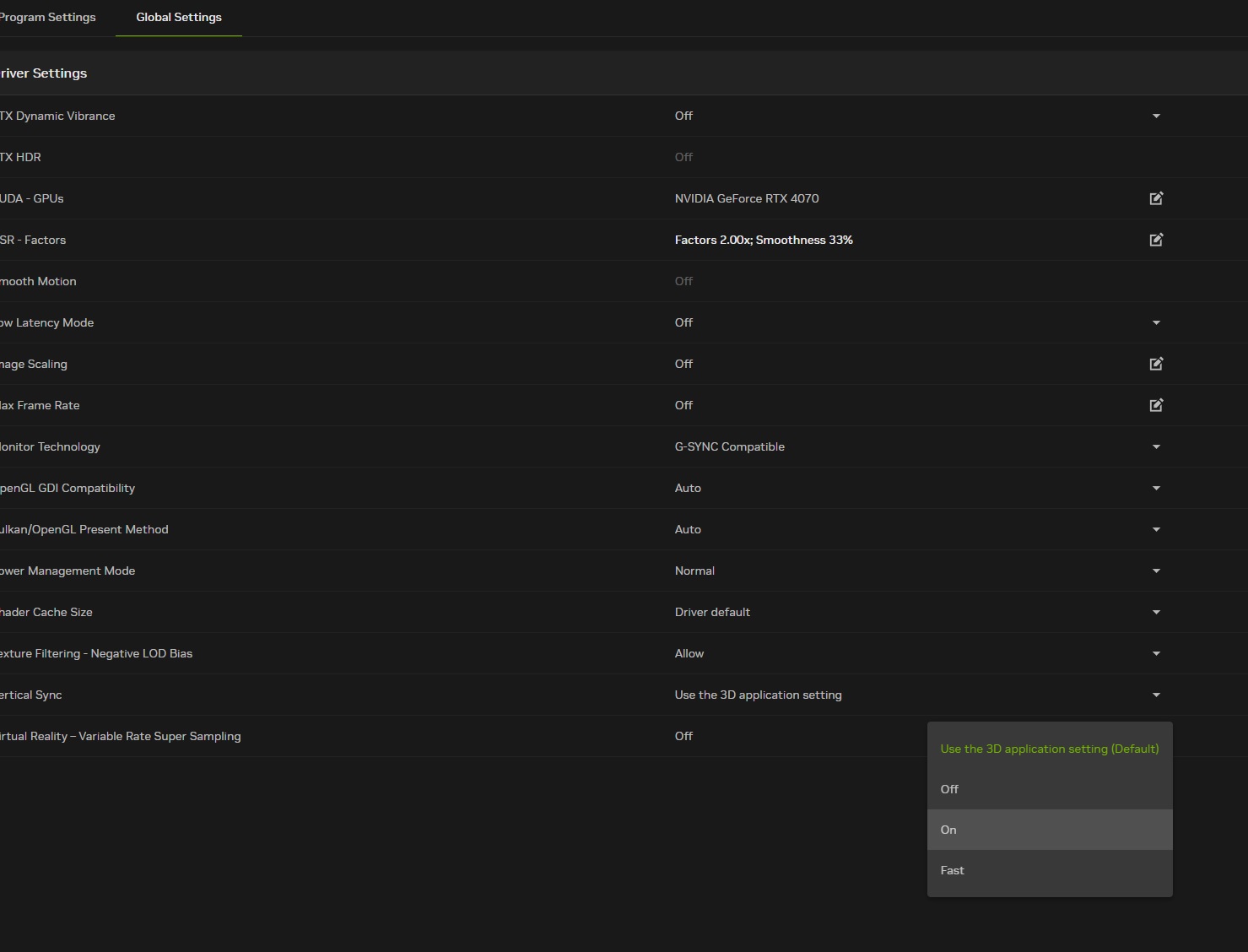Viewport: 1248px width, 952px height.
Task: Click Off value of Image Scaling
Action: point(683,364)
